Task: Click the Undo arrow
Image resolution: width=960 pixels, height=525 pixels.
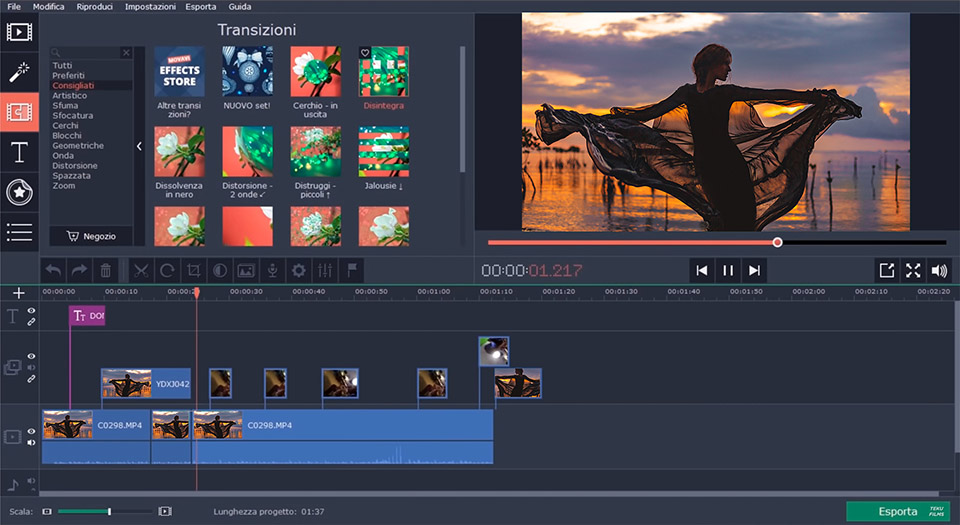Action: click(54, 270)
